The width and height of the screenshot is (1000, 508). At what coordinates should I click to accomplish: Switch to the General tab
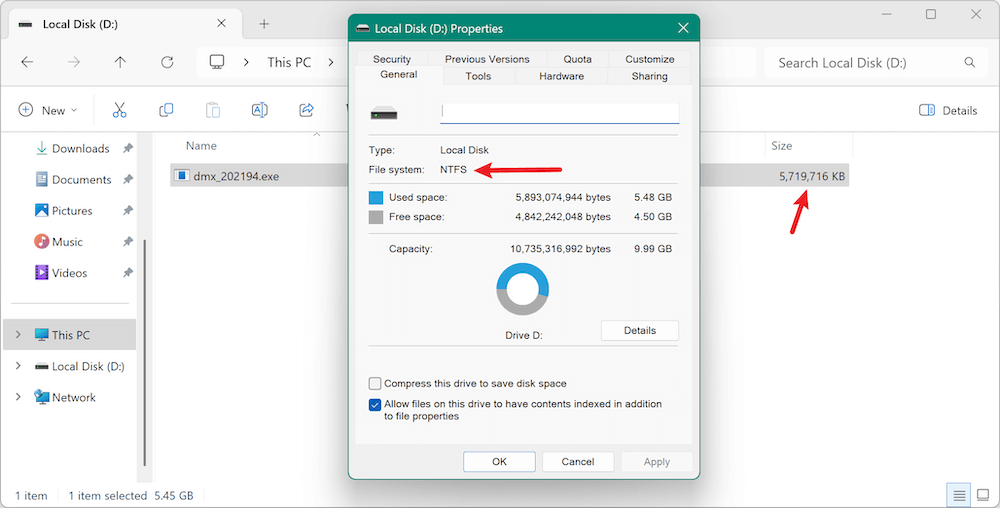click(x=399, y=75)
